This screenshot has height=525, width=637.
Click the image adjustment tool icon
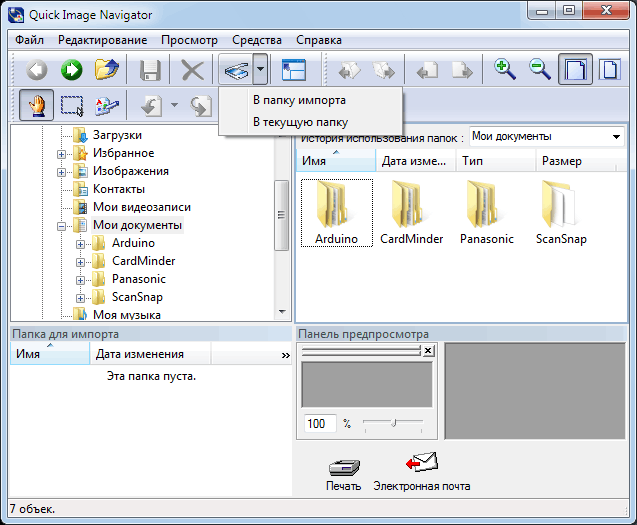pyautogui.click(x=106, y=106)
